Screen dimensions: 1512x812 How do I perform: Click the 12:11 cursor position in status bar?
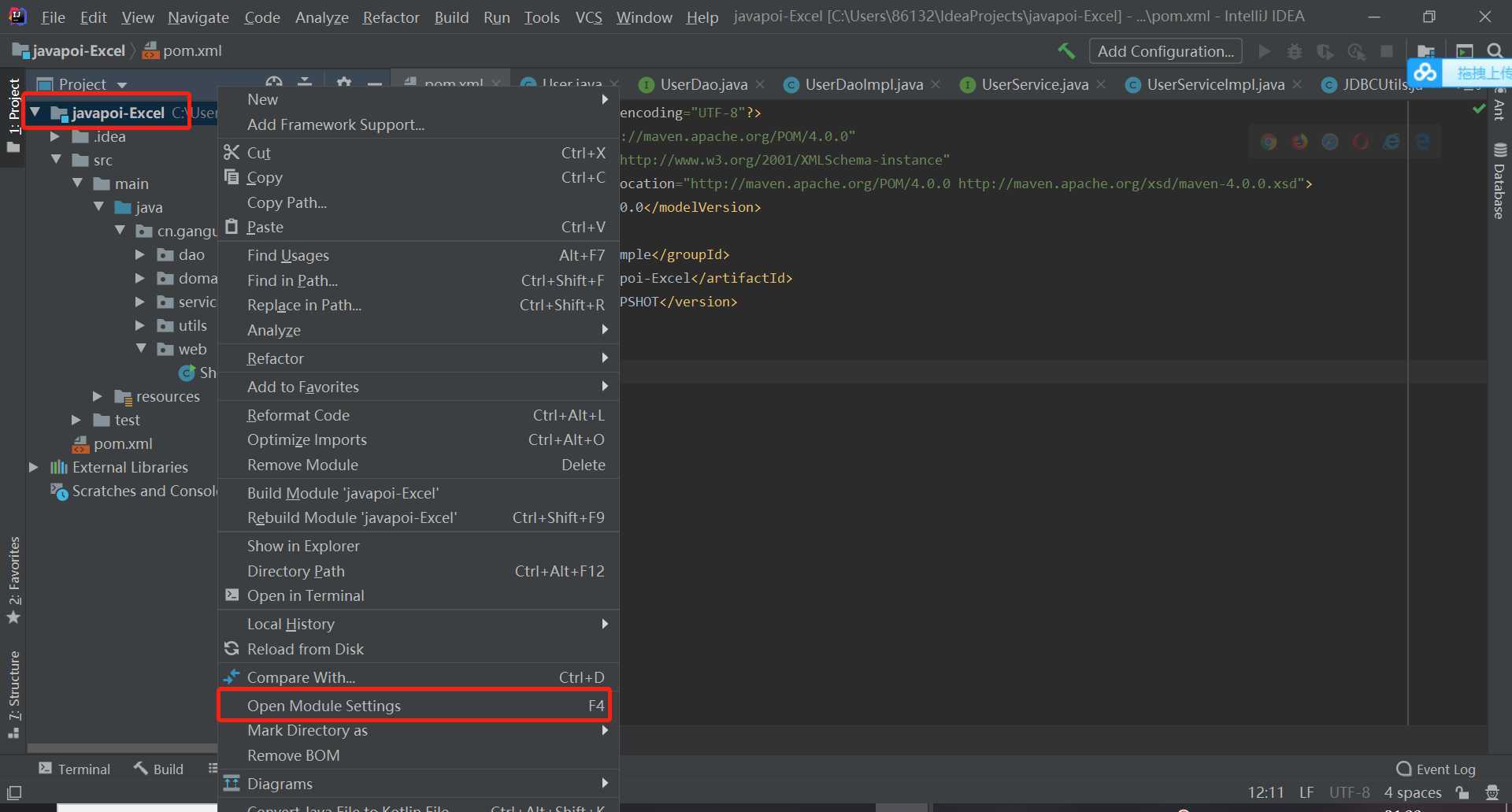[1266, 792]
